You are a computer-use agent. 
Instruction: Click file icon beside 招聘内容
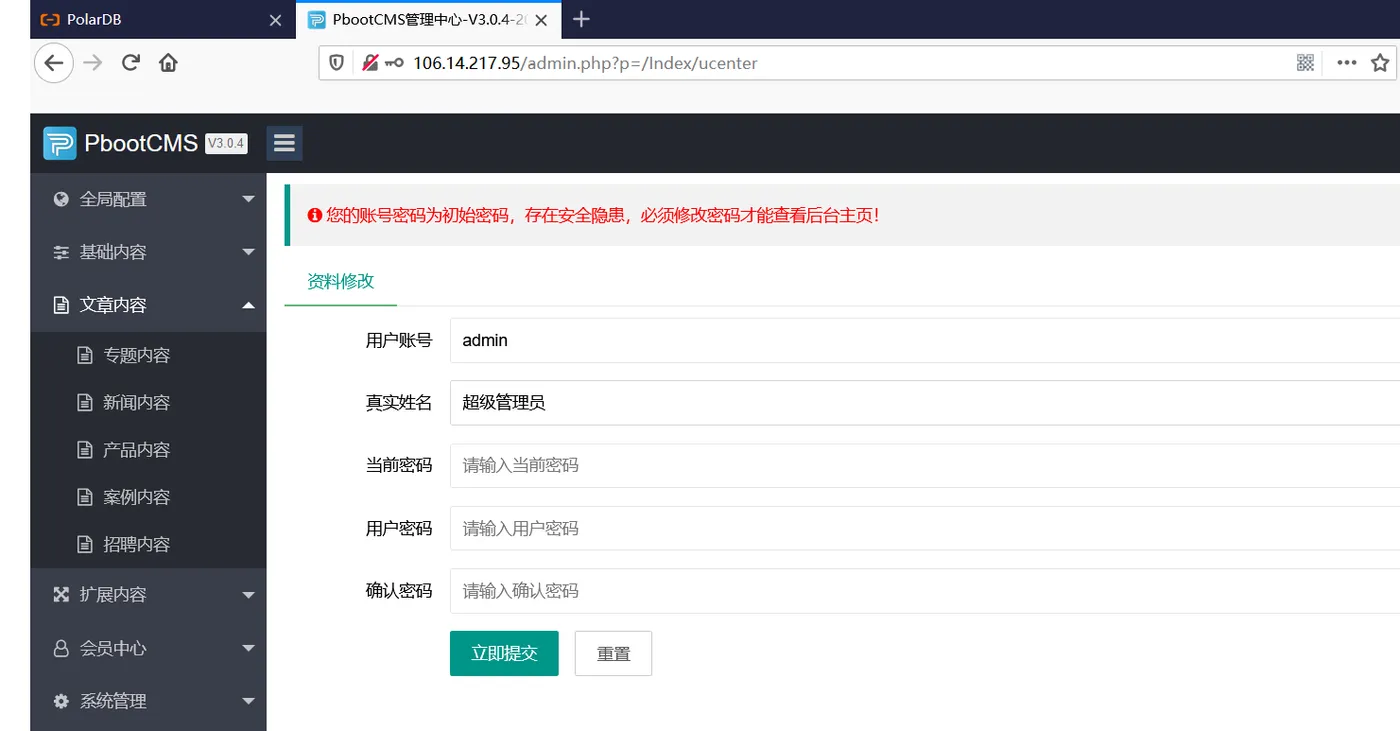tap(85, 544)
